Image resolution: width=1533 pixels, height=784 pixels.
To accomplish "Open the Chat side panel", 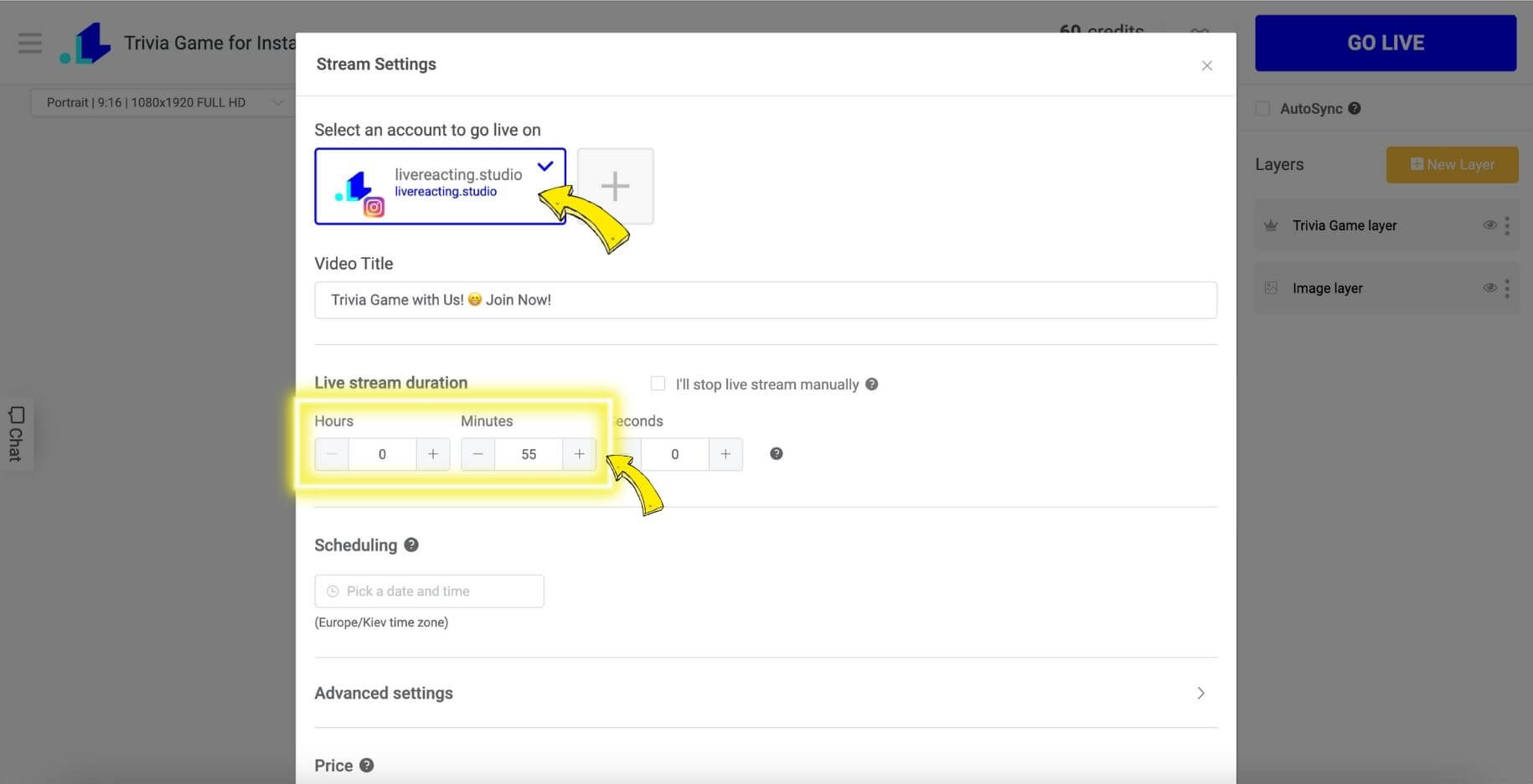I will [x=16, y=434].
